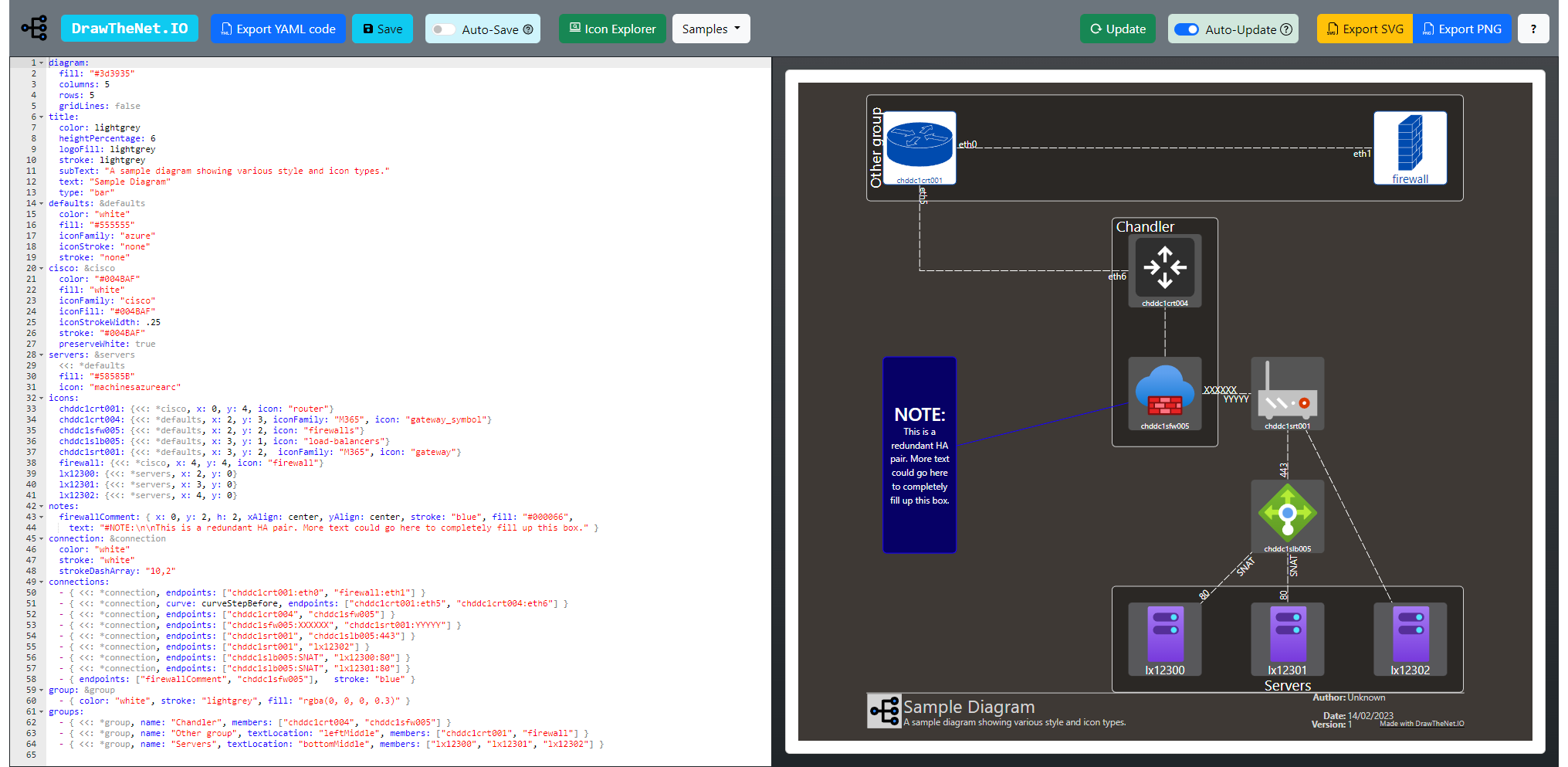Click the Sample Diagram title text
Screen dimensions: 1568x767
[968, 707]
